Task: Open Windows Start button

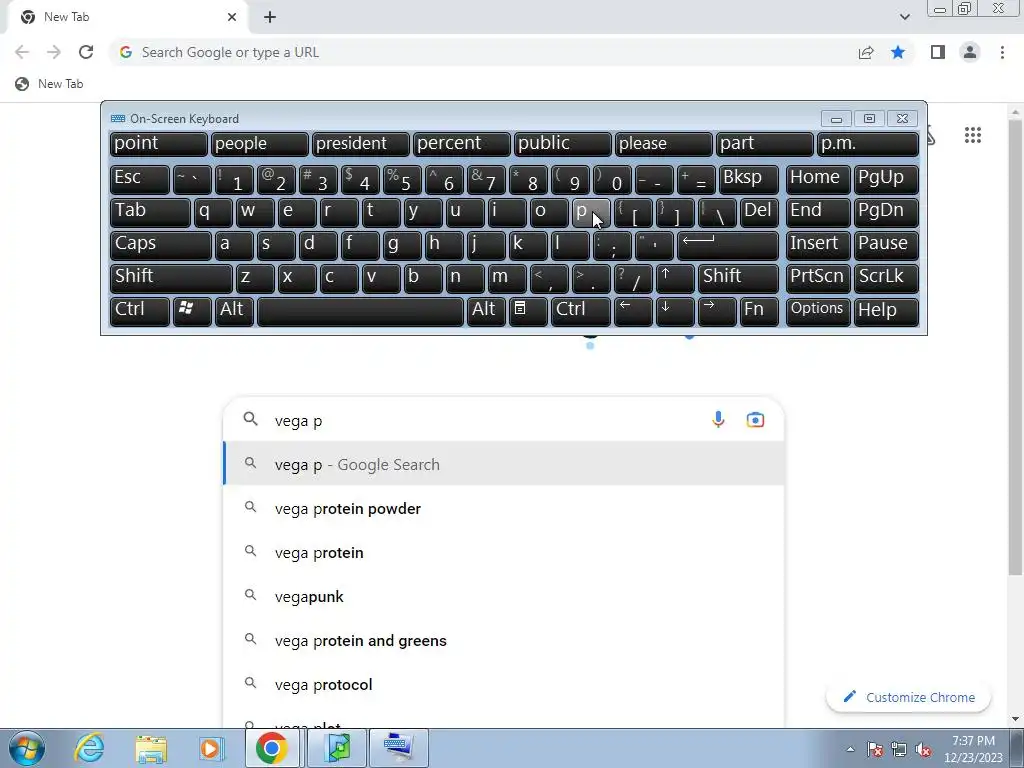Action: click(x=27, y=748)
